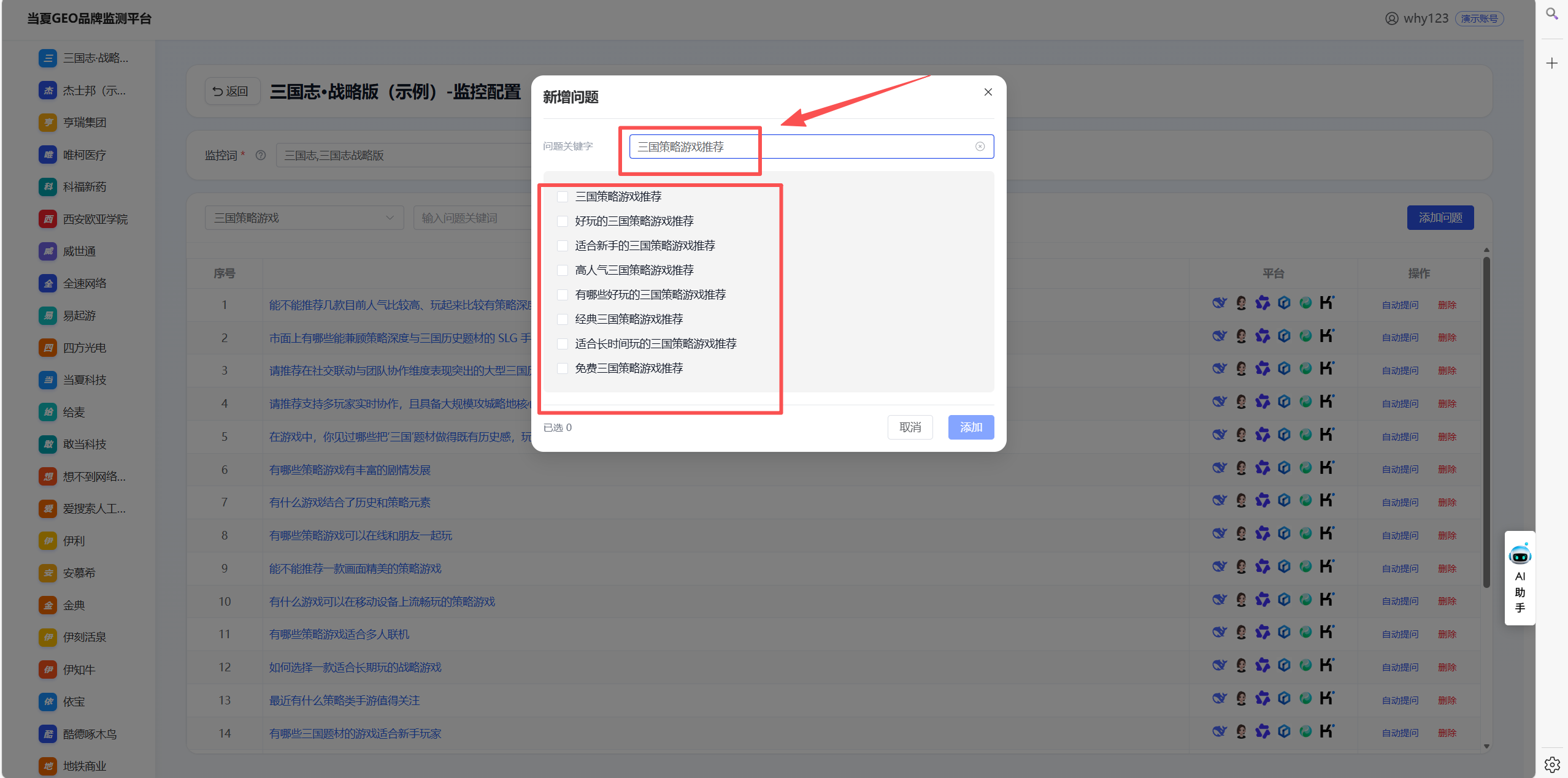Click the Kimi platform icon in row 1
The image size is (1568, 778).
point(1326,303)
